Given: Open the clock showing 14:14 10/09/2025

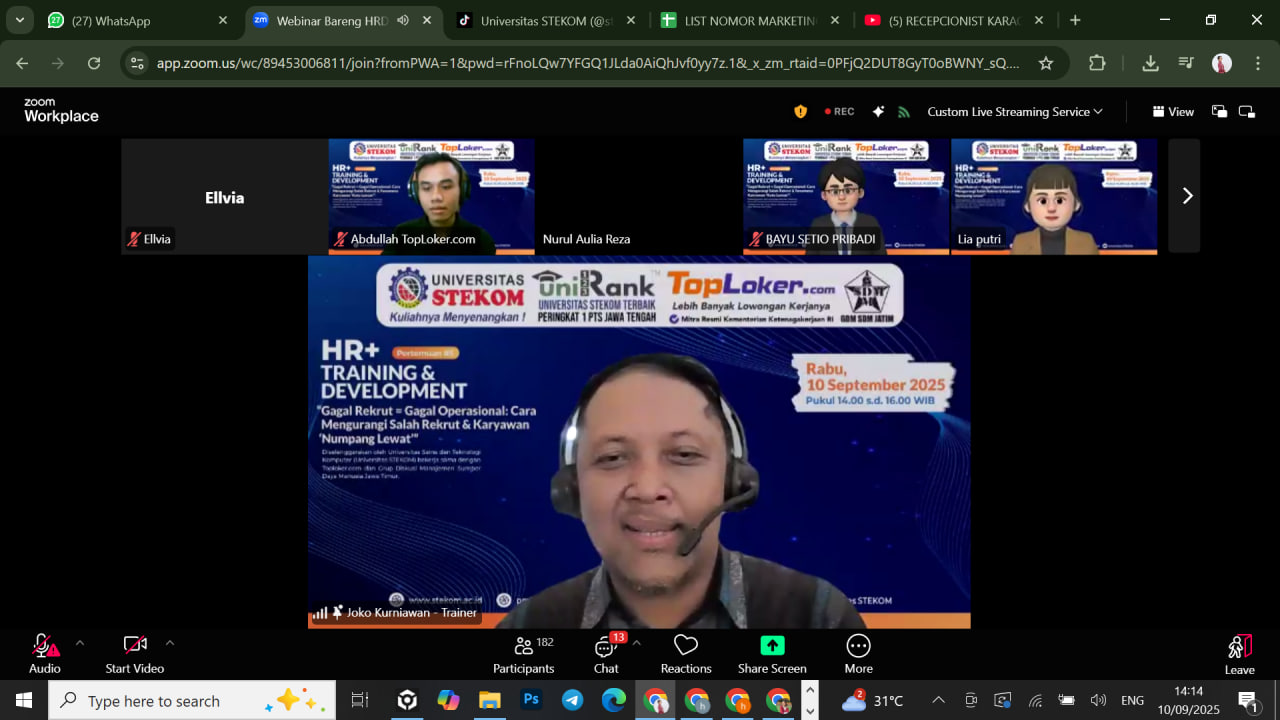Looking at the screenshot, I should 1188,700.
